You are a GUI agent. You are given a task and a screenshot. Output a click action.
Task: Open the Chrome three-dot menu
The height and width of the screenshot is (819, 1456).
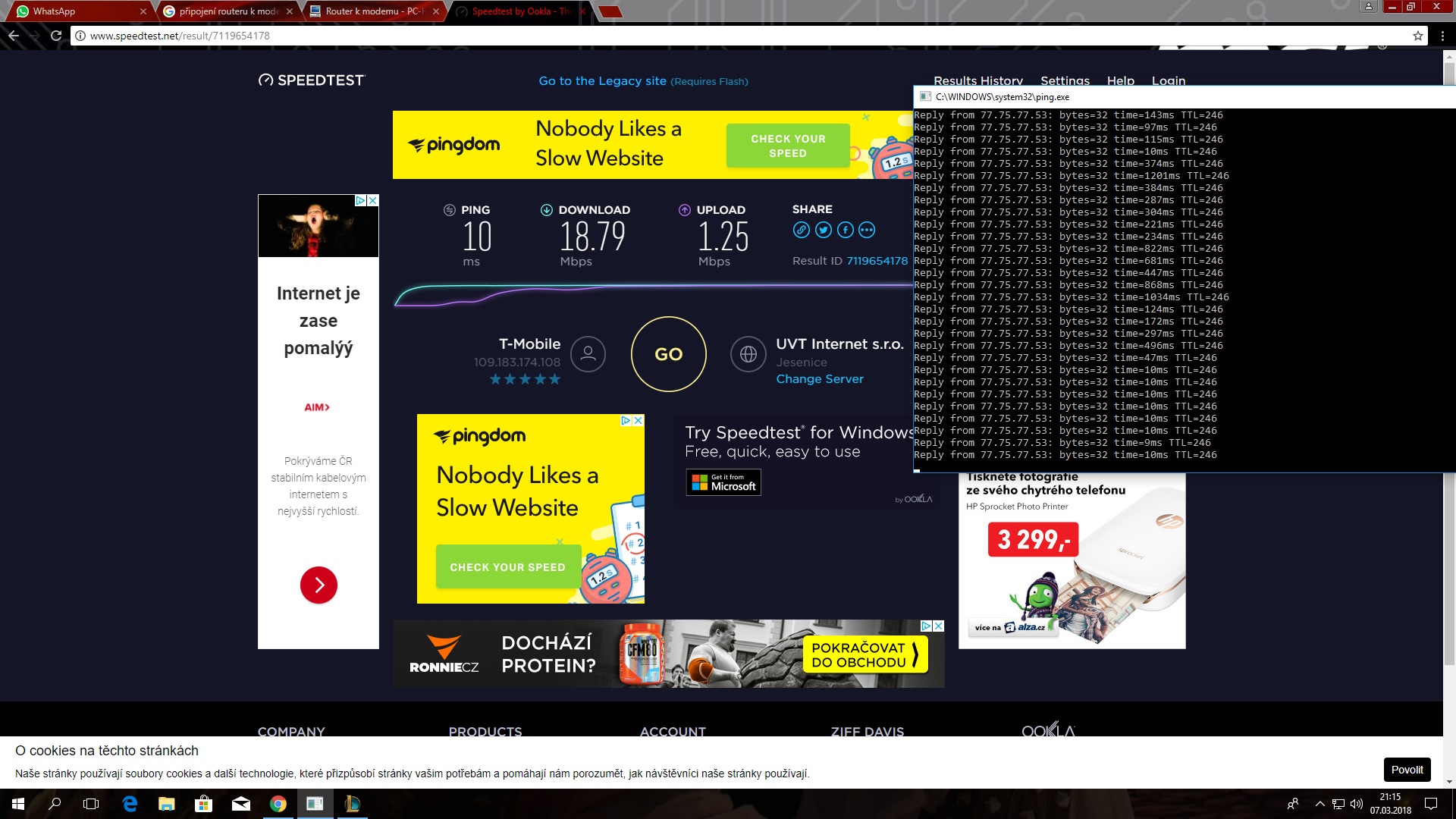point(1442,36)
